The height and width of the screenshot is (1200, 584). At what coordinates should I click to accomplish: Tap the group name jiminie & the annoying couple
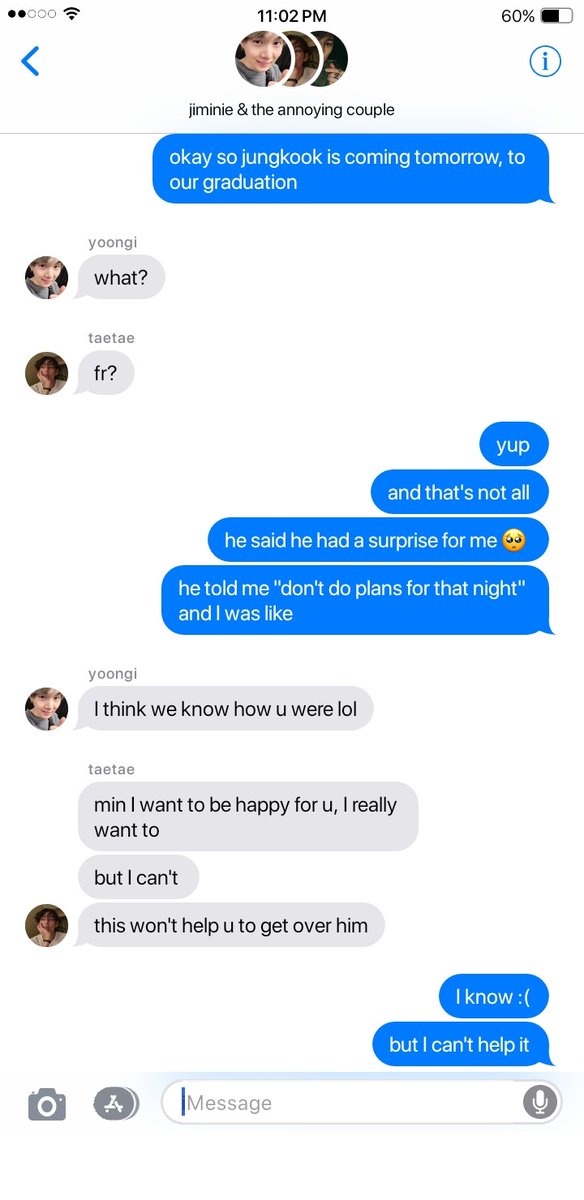291,110
